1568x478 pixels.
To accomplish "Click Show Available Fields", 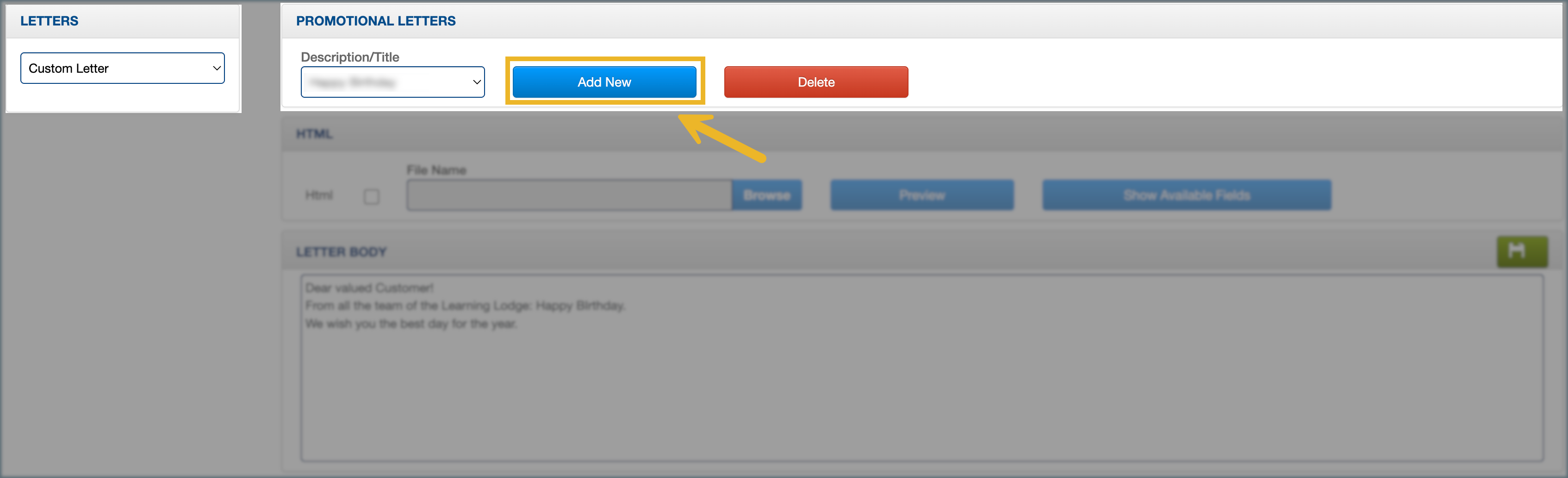I will pos(1186,195).
